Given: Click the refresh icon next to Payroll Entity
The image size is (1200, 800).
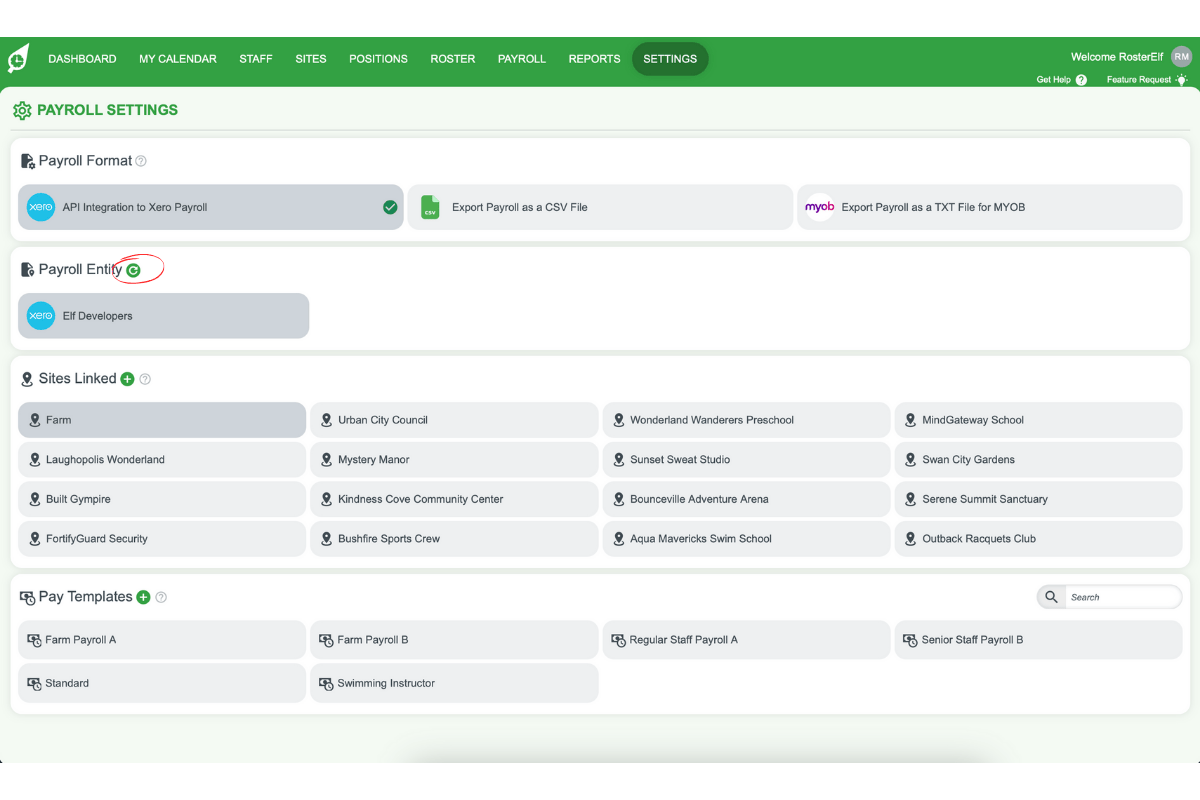Looking at the screenshot, I should [x=135, y=269].
